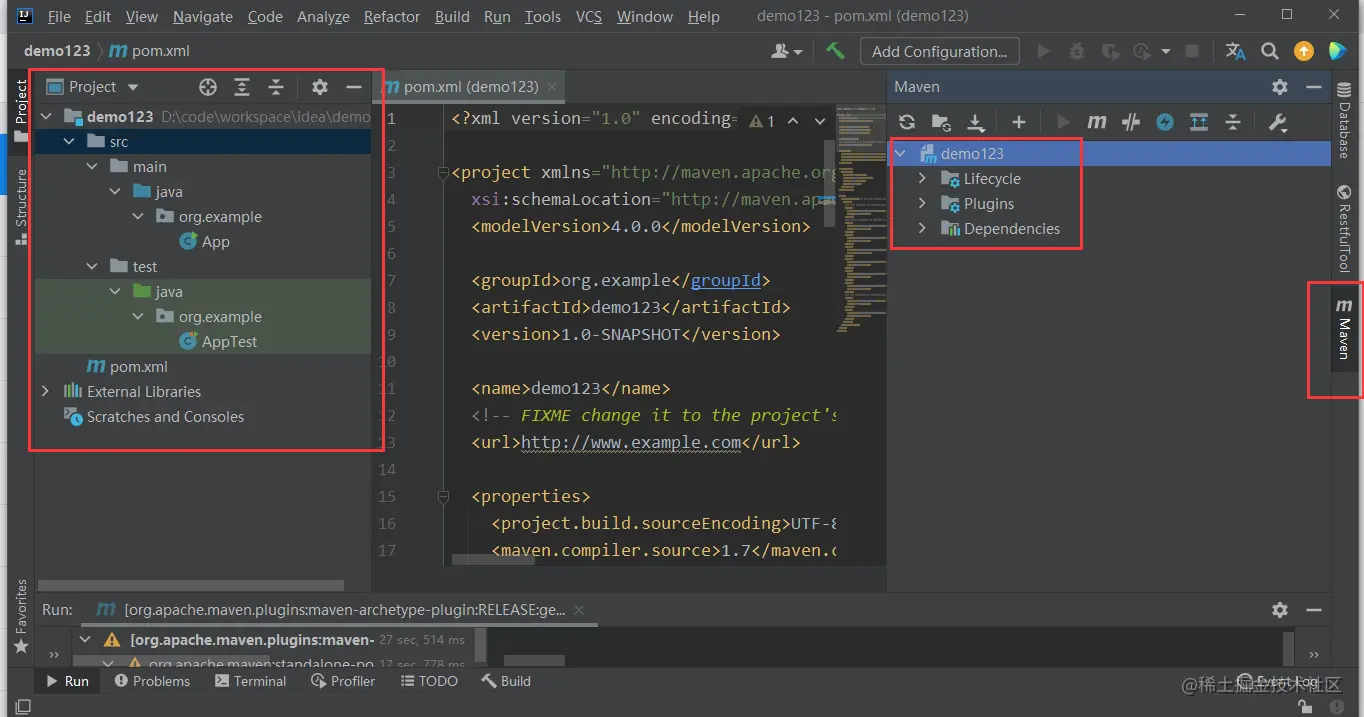Viewport: 1364px width, 717px height.
Task: Collapse the test folder node
Action: tap(92, 267)
